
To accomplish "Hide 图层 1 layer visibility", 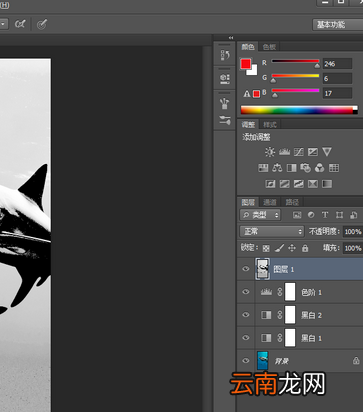I will [246, 269].
